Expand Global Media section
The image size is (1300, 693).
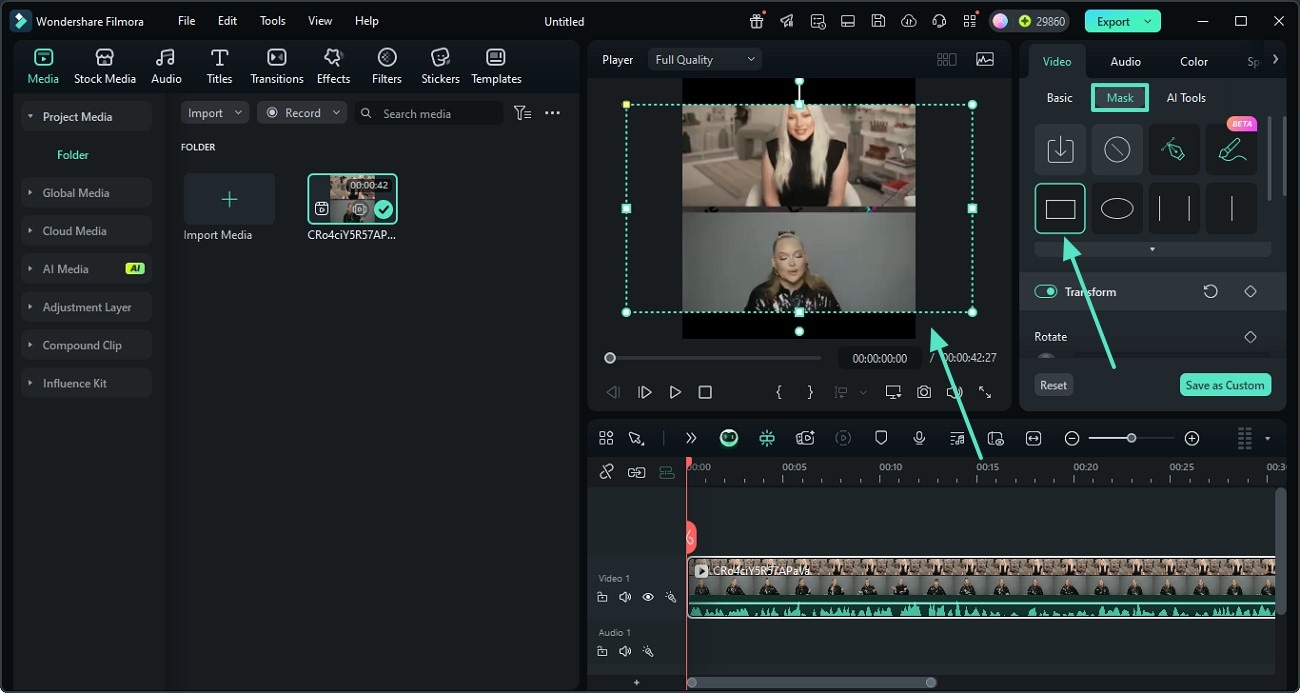click(86, 193)
